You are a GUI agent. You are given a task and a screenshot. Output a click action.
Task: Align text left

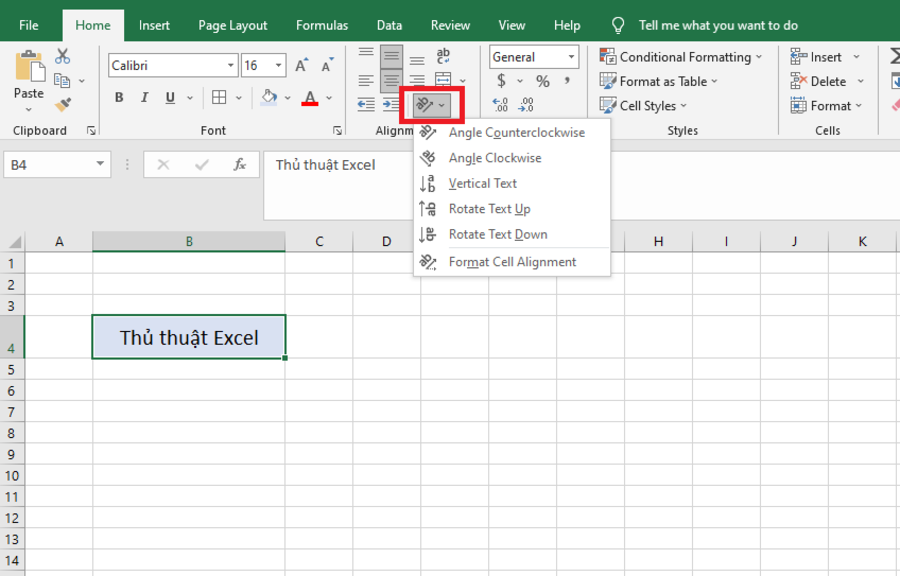point(366,80)
